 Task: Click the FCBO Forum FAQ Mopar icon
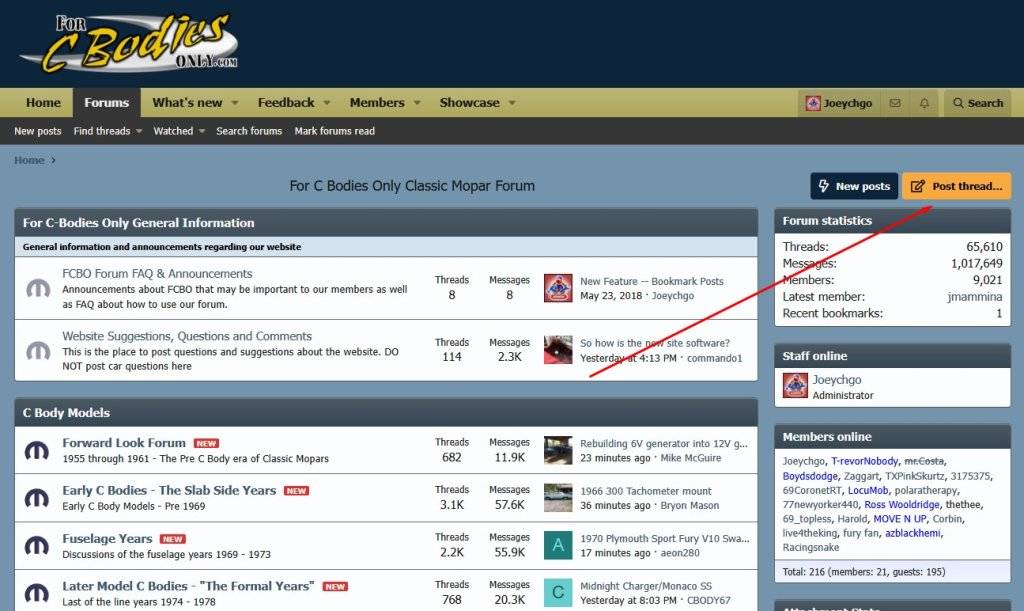point(38,288)
